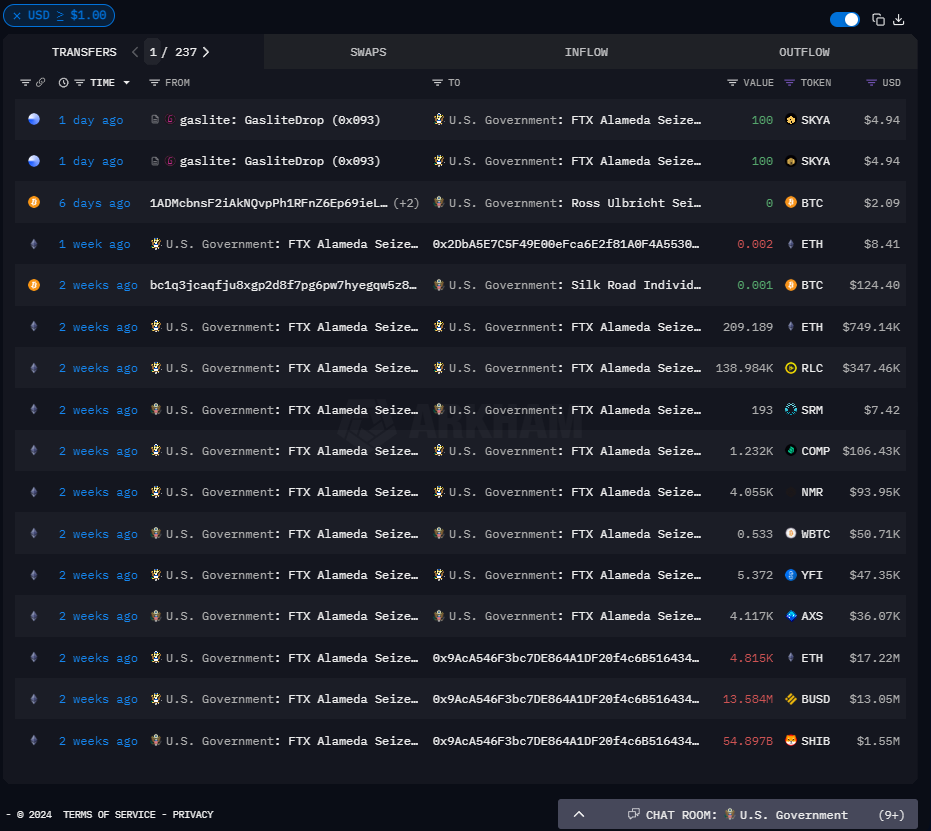This screenshot has height=831, width=931.
Task: Click the VALUE column filter icon
Action: [733, 83]
